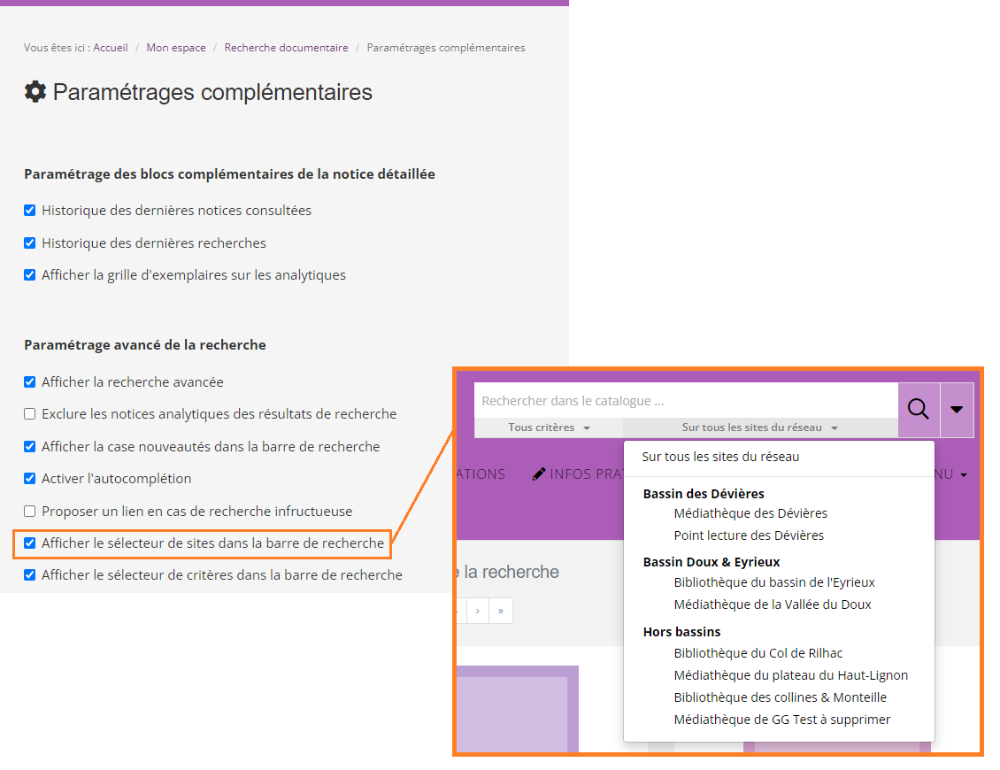1000x770 pixels.
Task: Click the catalogue search input field
Action: pos(685,401)
